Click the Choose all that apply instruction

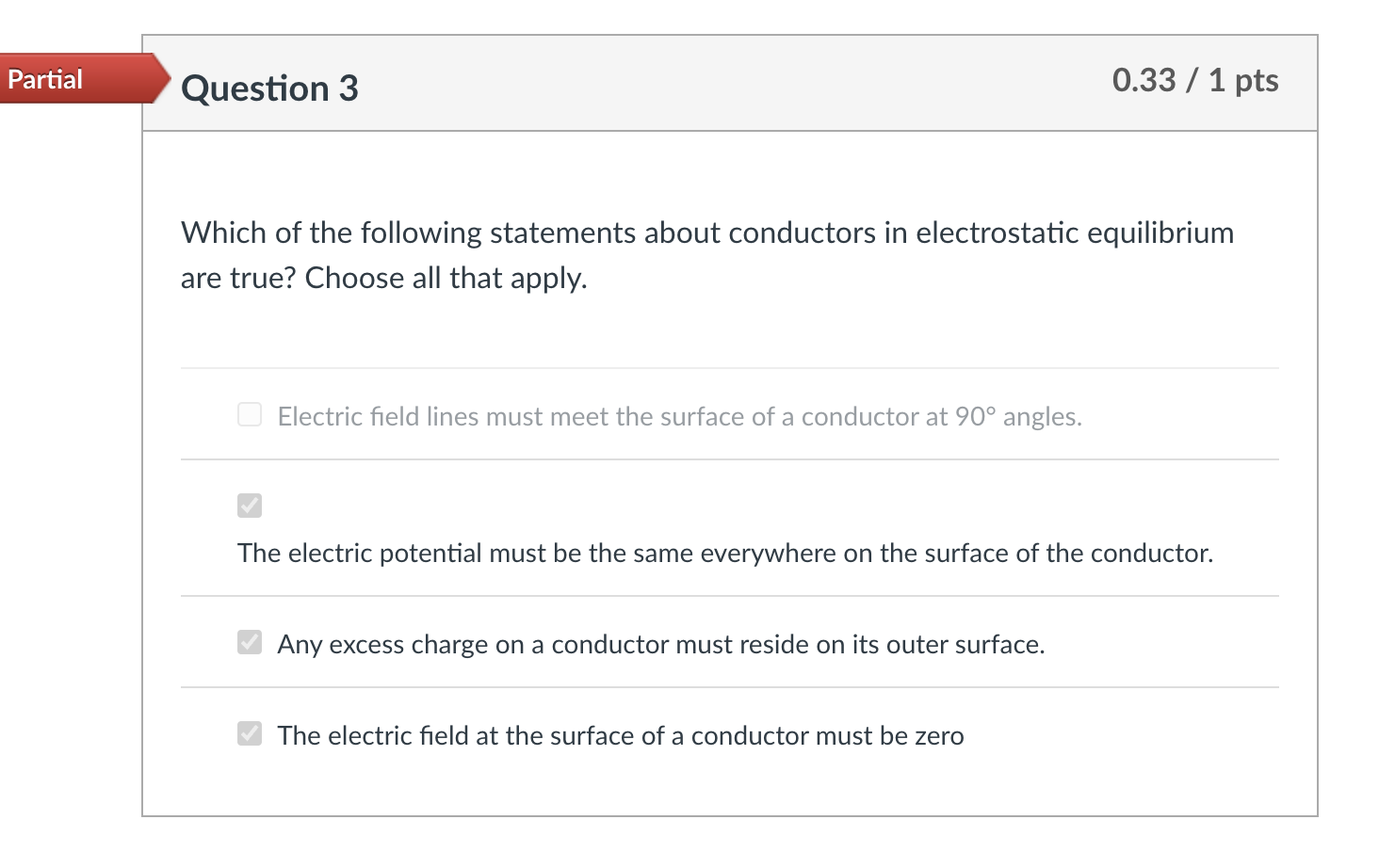446,278
